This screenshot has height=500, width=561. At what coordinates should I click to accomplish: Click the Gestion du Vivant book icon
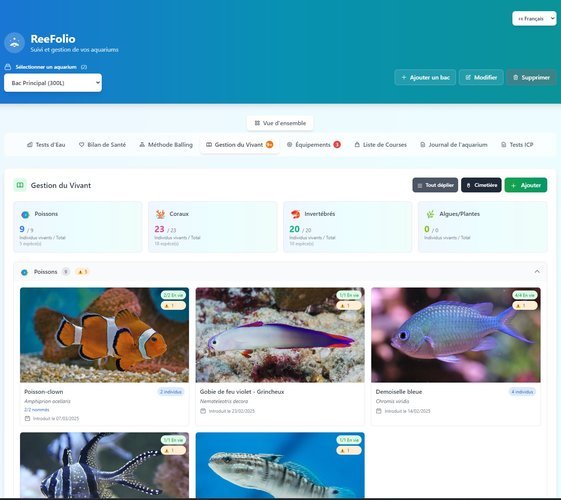pos(20,185)
